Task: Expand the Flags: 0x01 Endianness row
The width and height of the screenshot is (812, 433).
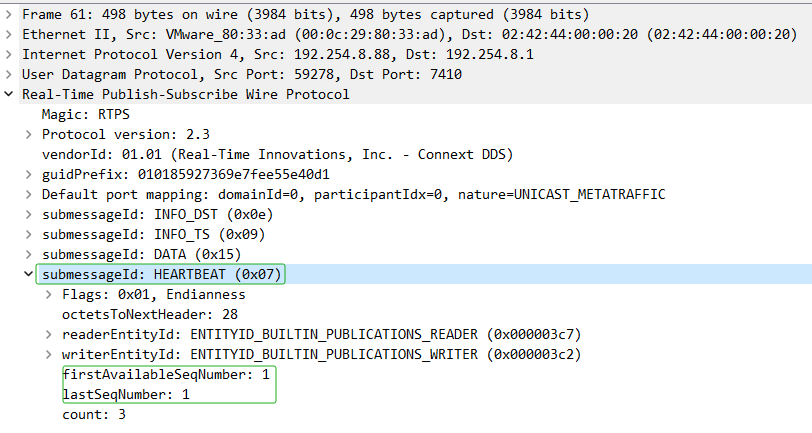Action: [x=50, y=294]
